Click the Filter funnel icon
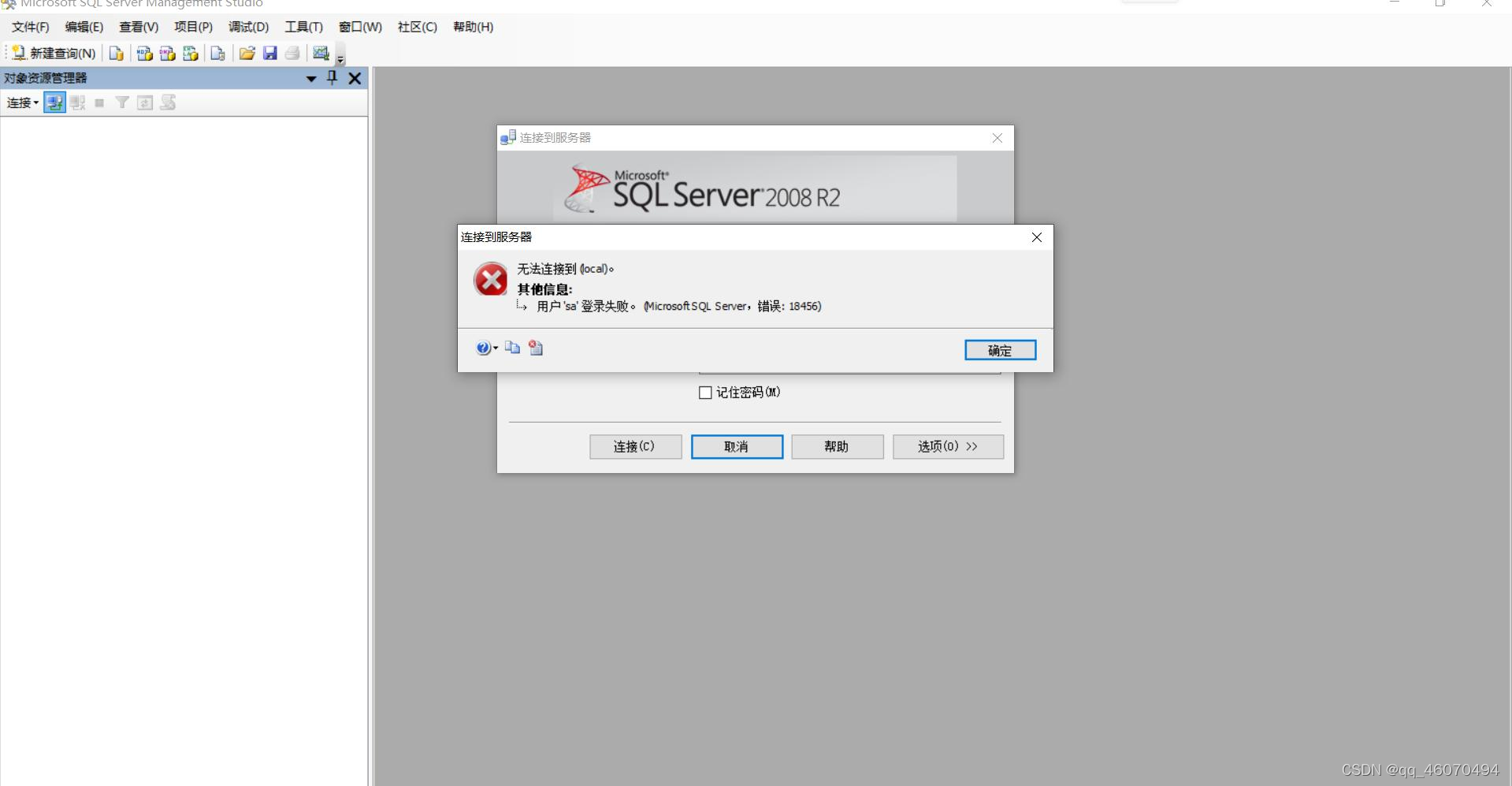 pos(122,102)
